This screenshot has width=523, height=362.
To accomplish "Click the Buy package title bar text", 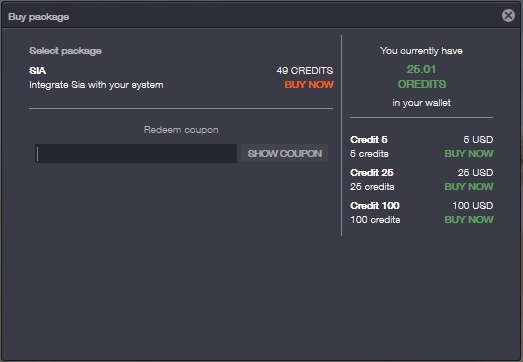I will coord(39,17).
